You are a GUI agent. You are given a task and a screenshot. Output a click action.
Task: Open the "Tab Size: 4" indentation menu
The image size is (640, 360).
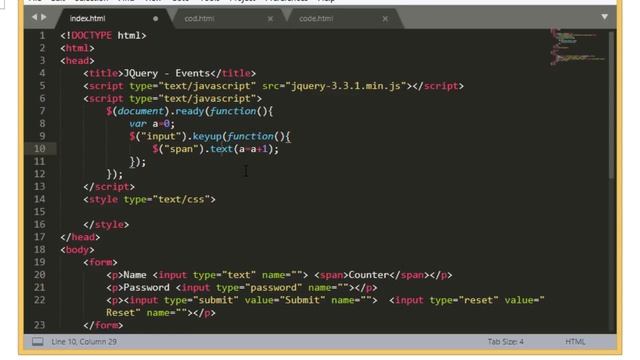click(x=505, y=342)
